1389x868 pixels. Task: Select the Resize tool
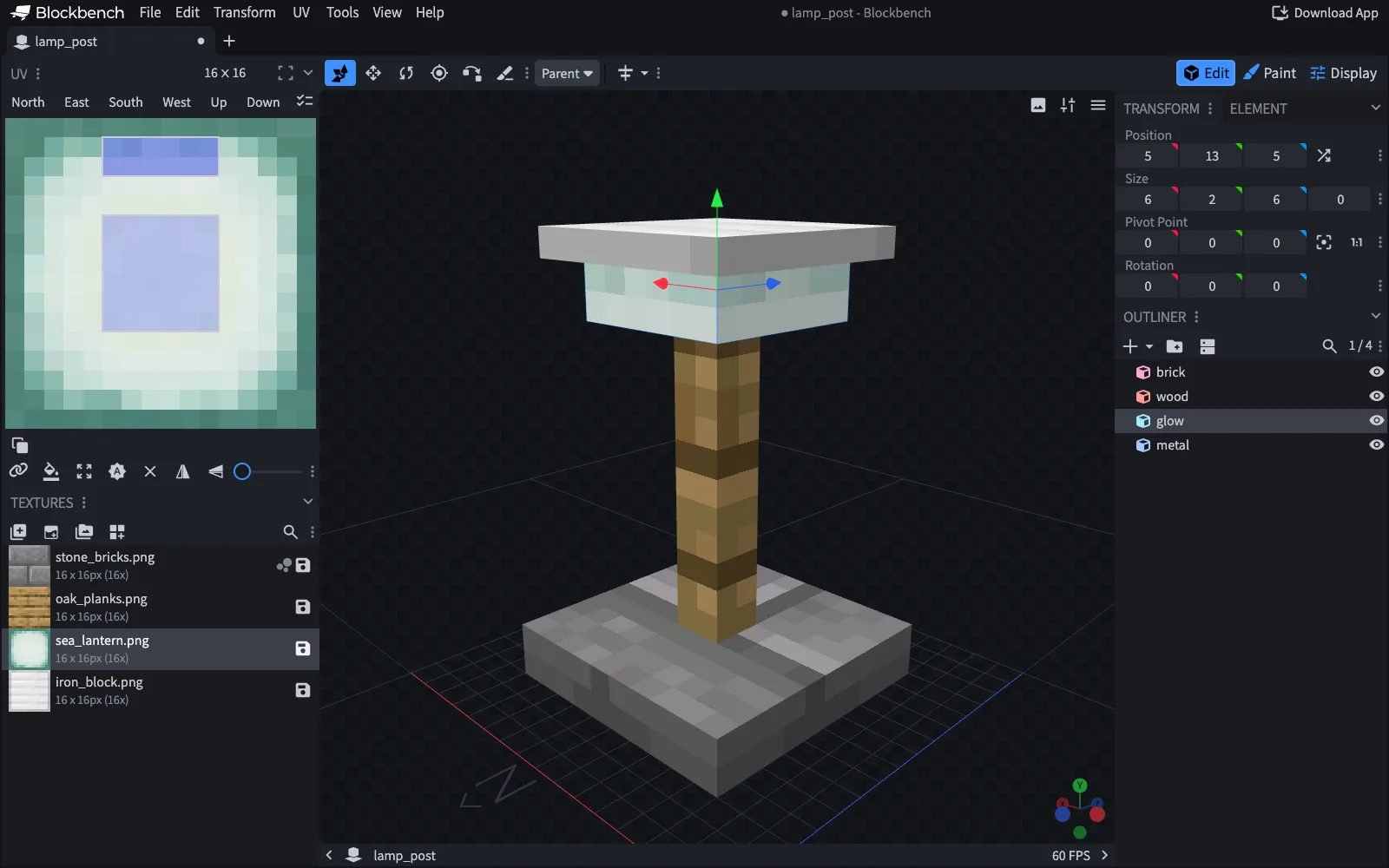point(373,73)
